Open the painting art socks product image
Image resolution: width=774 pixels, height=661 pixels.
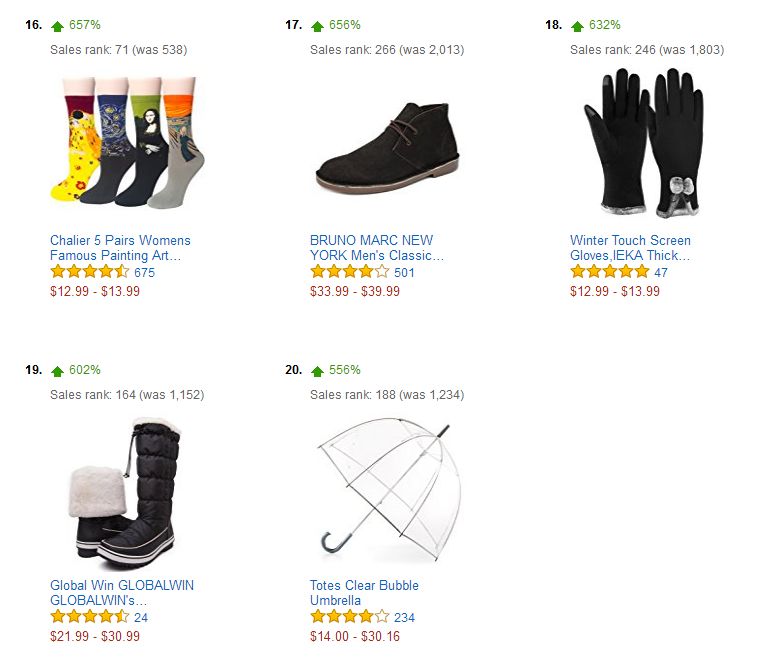click(128, 143)
